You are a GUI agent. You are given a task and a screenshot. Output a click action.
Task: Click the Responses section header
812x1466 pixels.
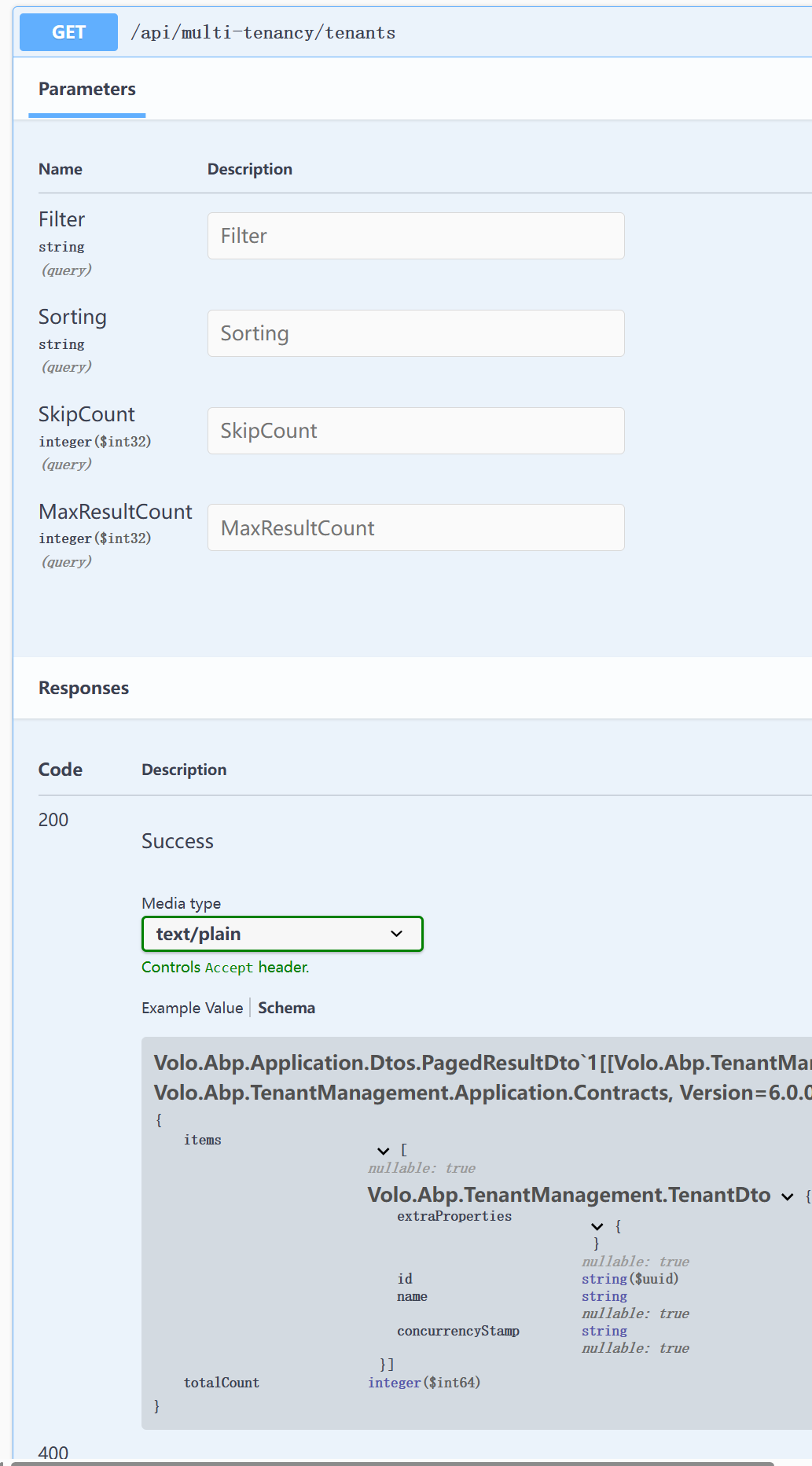tap(83, 688)
